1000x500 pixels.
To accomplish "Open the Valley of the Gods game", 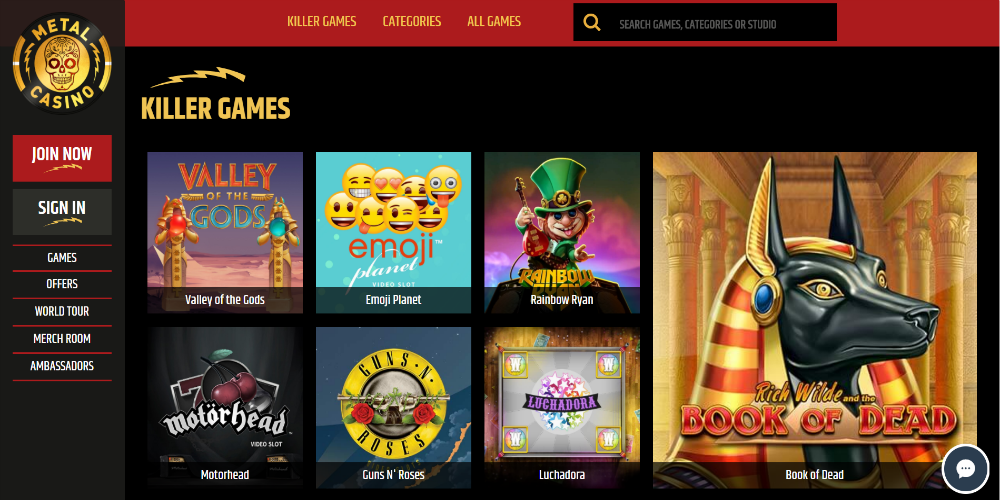I will pos(225,233).
